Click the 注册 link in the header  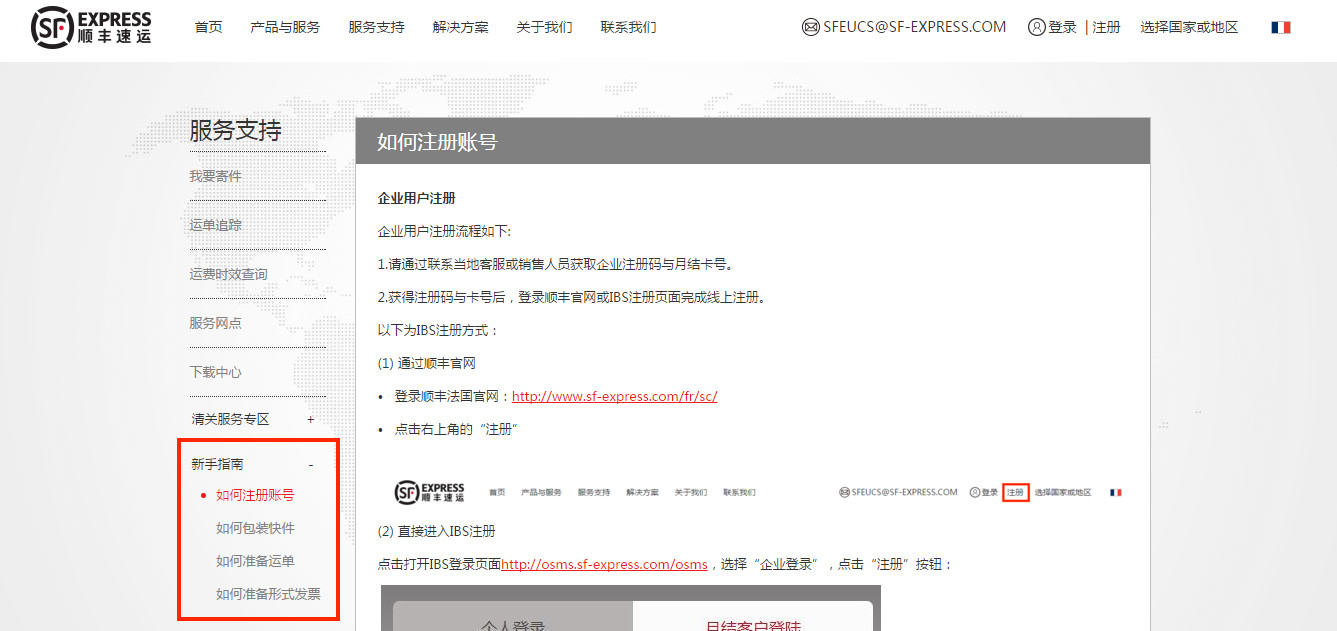click(1106, 27)
